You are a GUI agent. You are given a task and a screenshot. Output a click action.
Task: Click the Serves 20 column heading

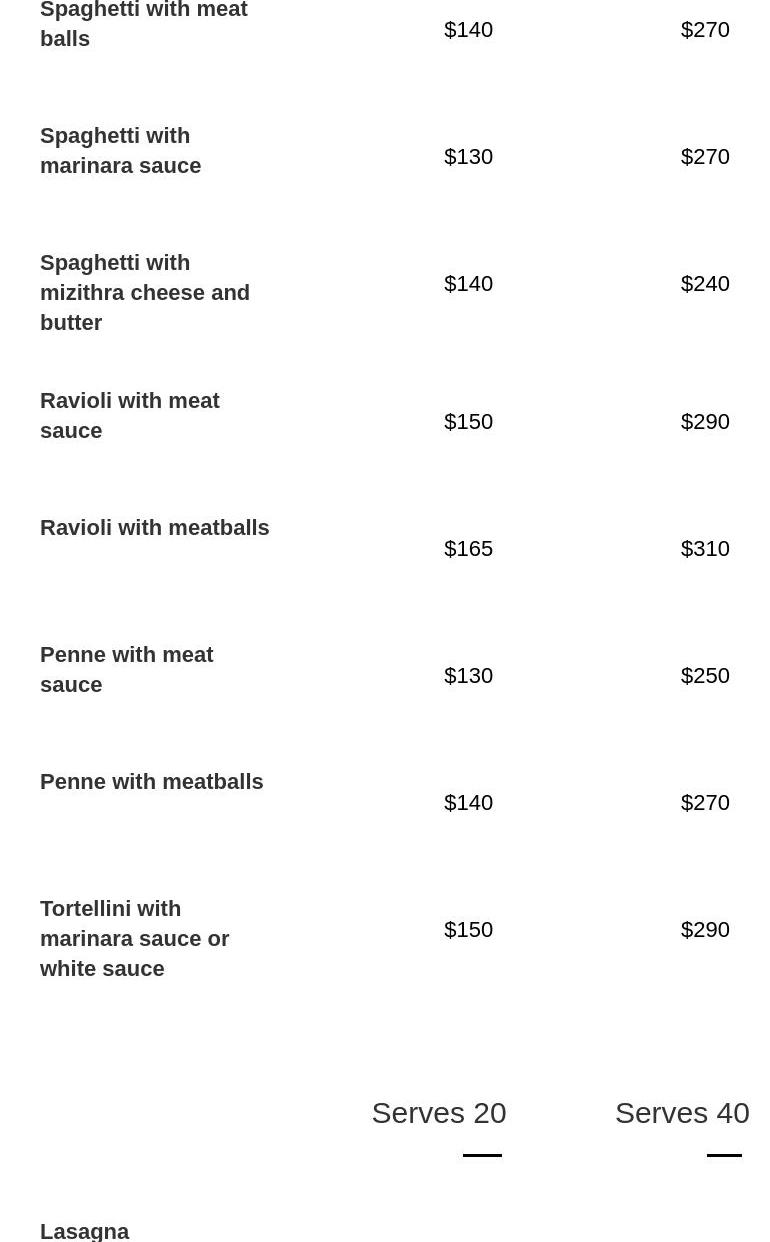tap(438, 1112)
